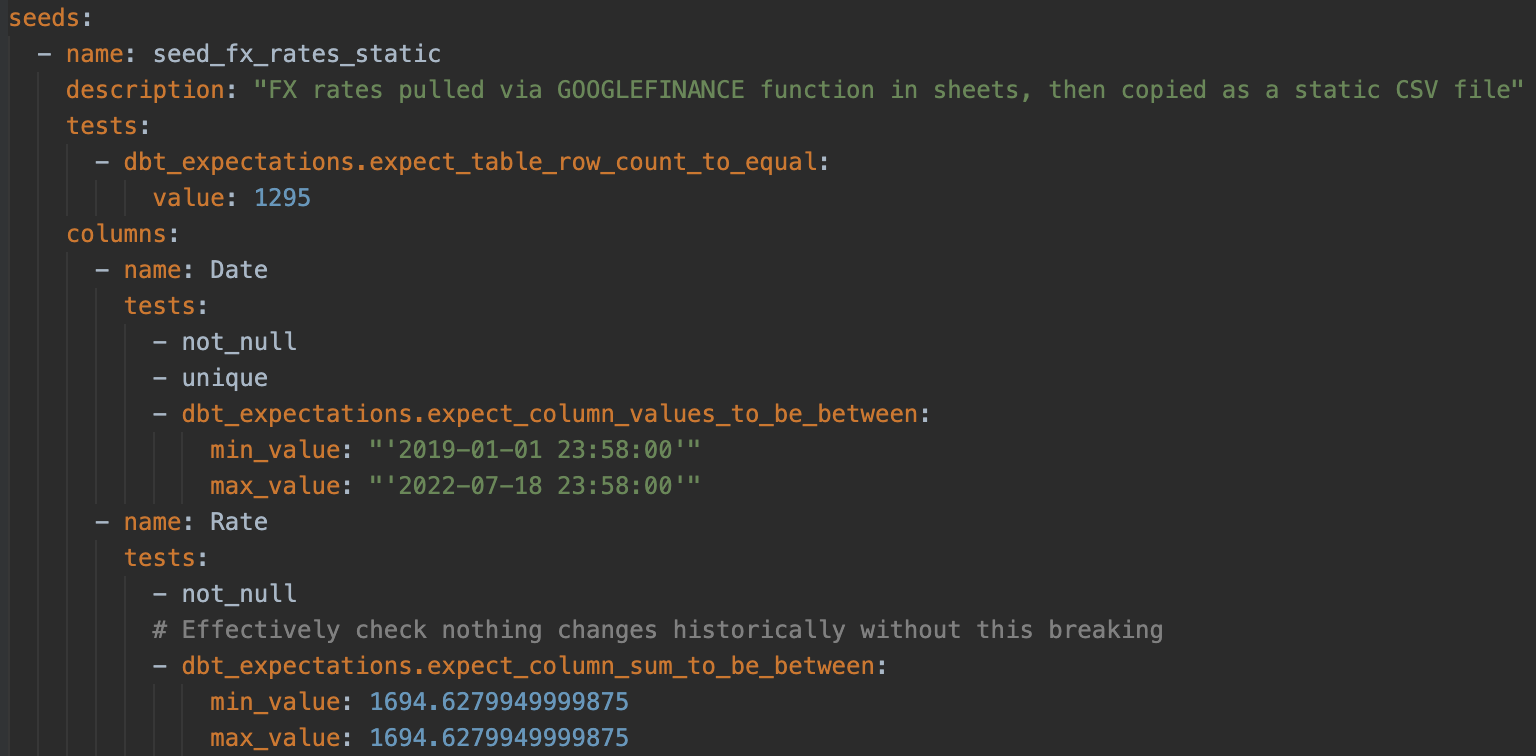
Task: Click the sum max_value number on last line
Action: click(x=499, y=737)
